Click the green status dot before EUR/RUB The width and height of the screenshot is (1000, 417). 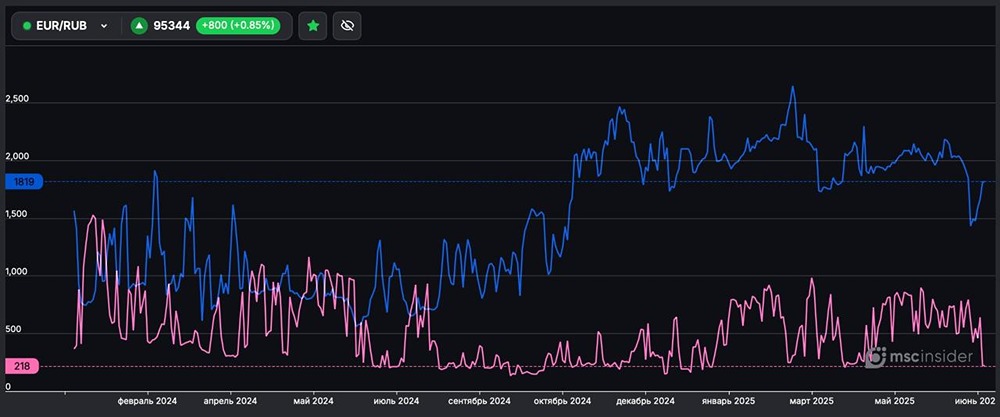[x=26, y=26]
